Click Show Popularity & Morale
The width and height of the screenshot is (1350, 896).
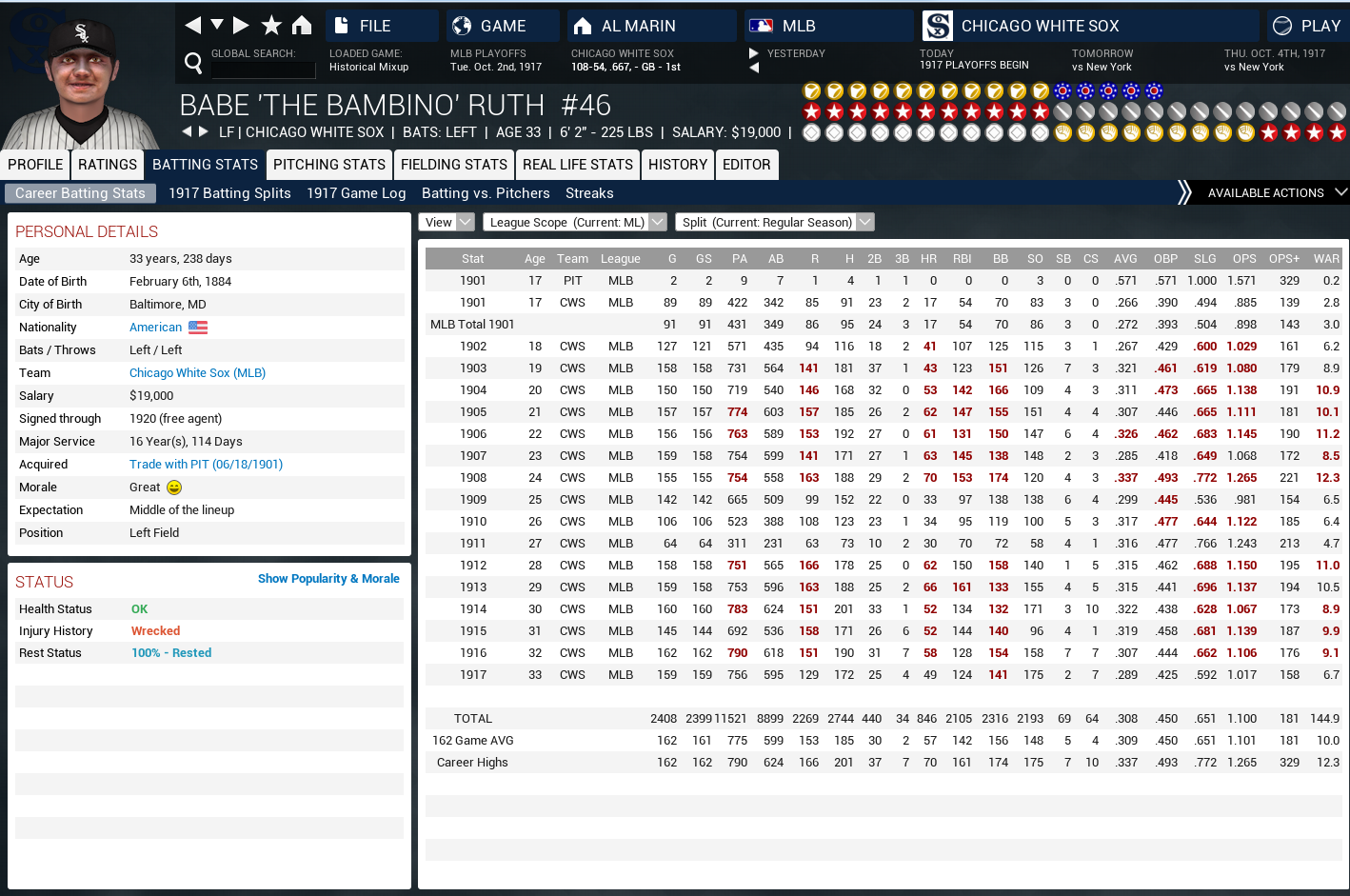(328, 579)
